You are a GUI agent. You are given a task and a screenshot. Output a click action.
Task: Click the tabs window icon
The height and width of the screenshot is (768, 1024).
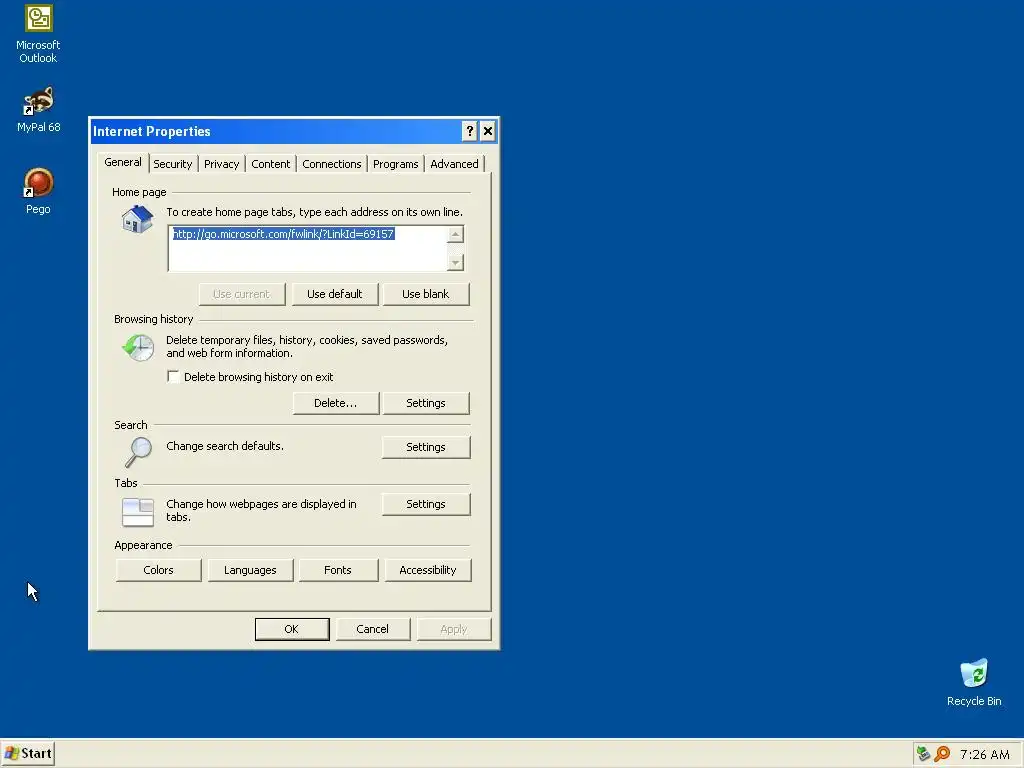click(x=138, y=511)
